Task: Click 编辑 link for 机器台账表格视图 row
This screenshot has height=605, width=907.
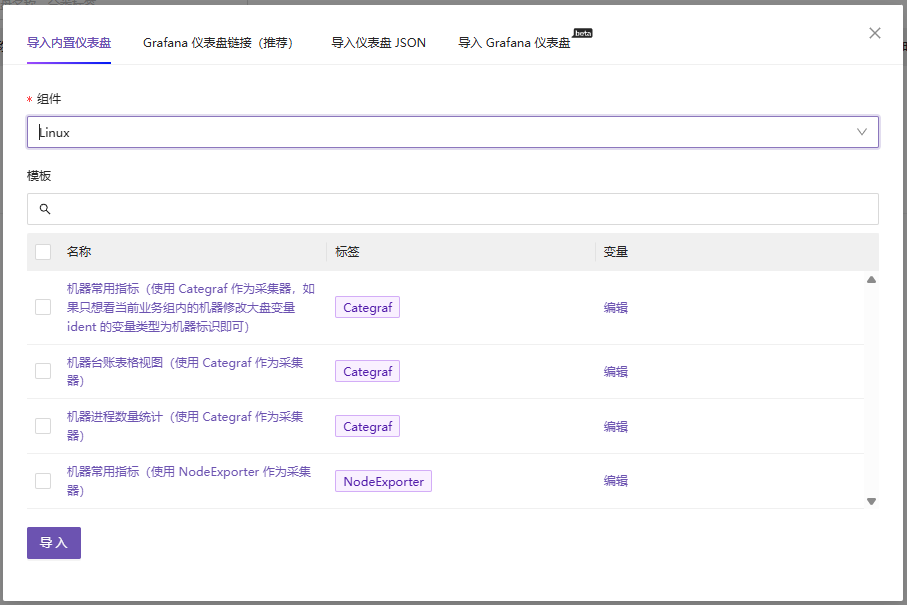Action: (616, 371)
